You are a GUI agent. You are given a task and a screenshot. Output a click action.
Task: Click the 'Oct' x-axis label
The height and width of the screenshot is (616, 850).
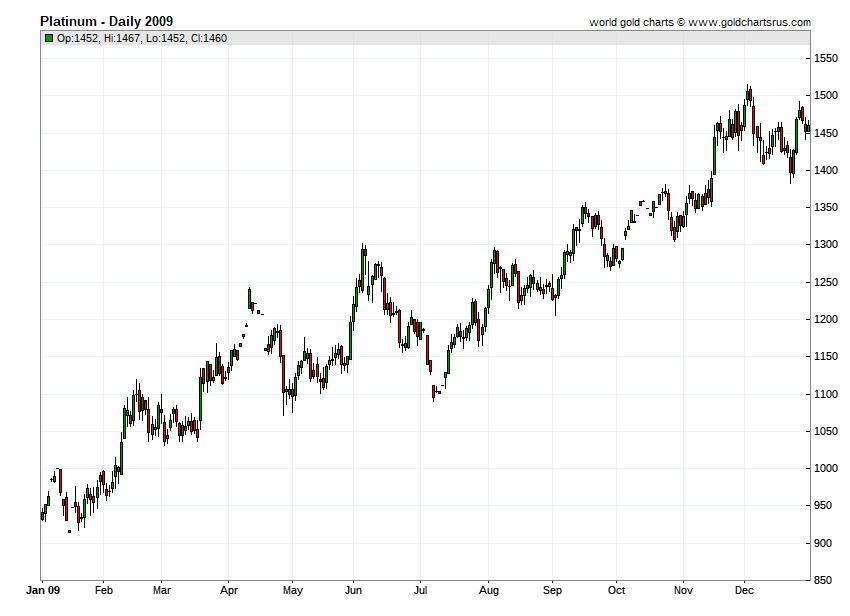tap(616, 590)
